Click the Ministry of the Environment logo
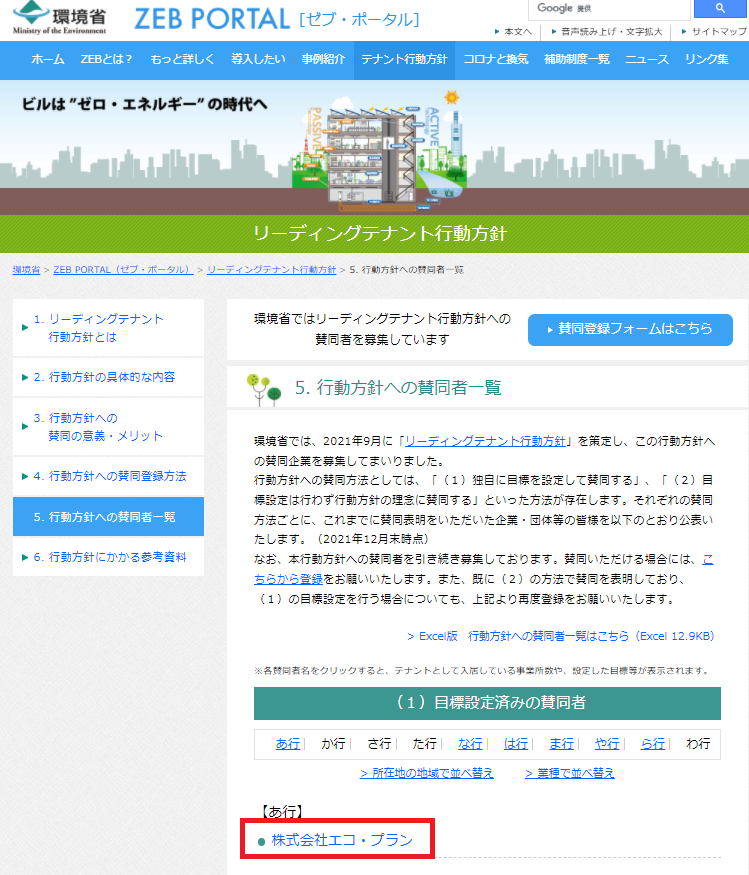This screenshot has width=749, height=875. point(60,19)
